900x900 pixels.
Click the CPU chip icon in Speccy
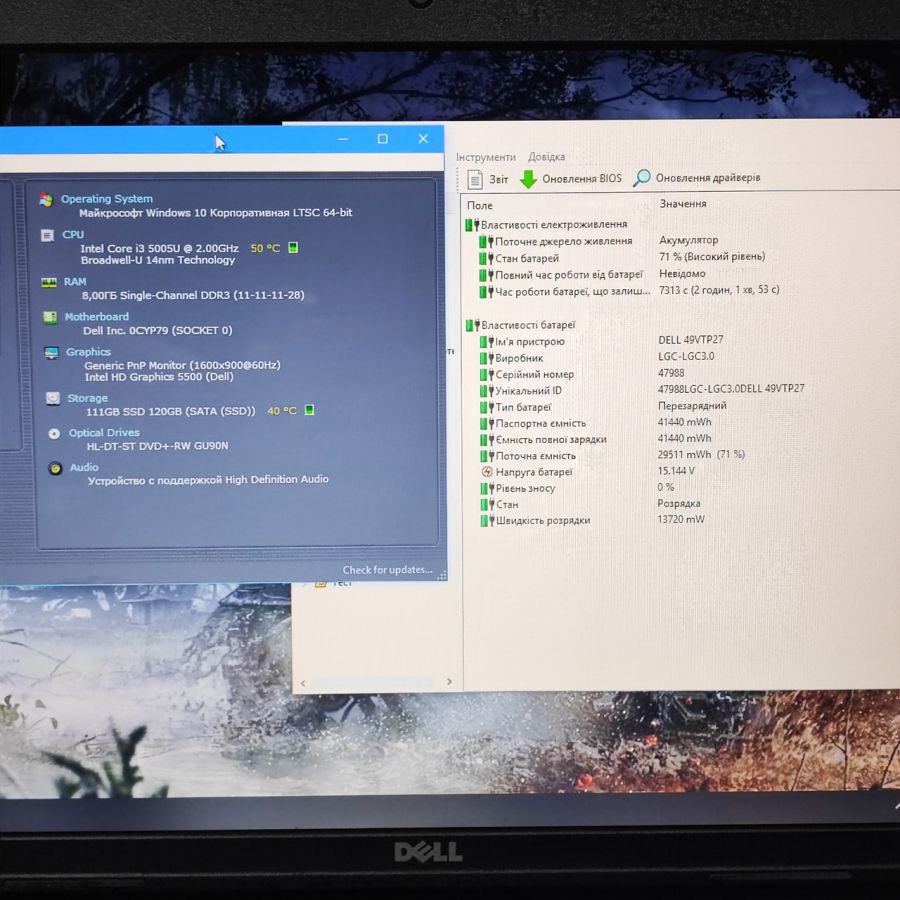coord(48,235)
